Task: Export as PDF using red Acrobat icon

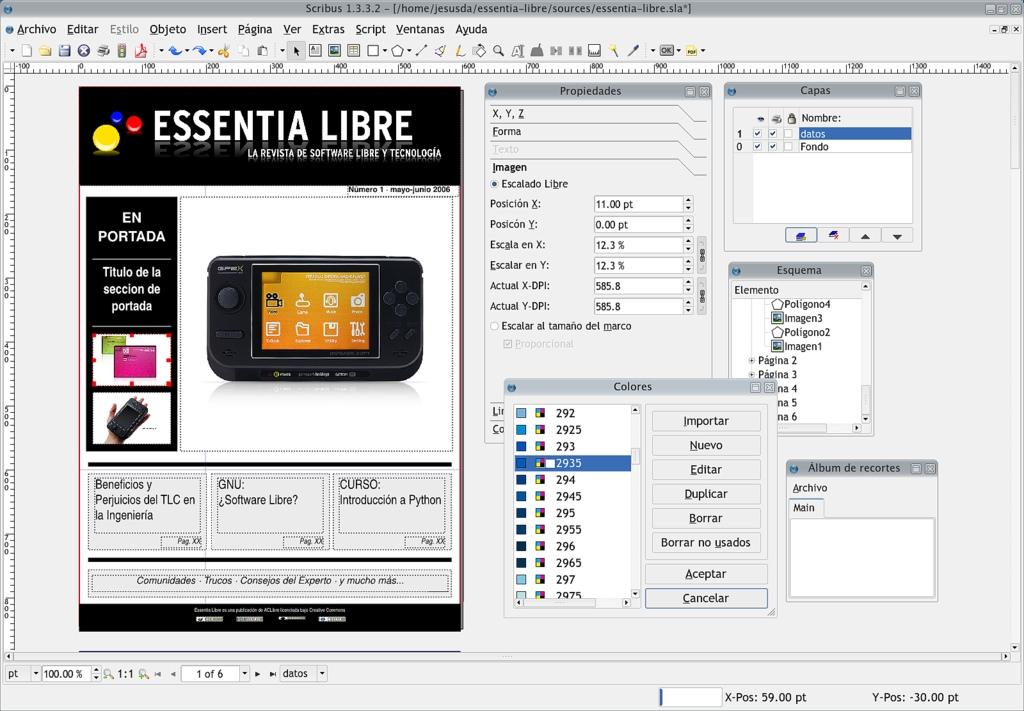Action: click(x=140, y=50)
